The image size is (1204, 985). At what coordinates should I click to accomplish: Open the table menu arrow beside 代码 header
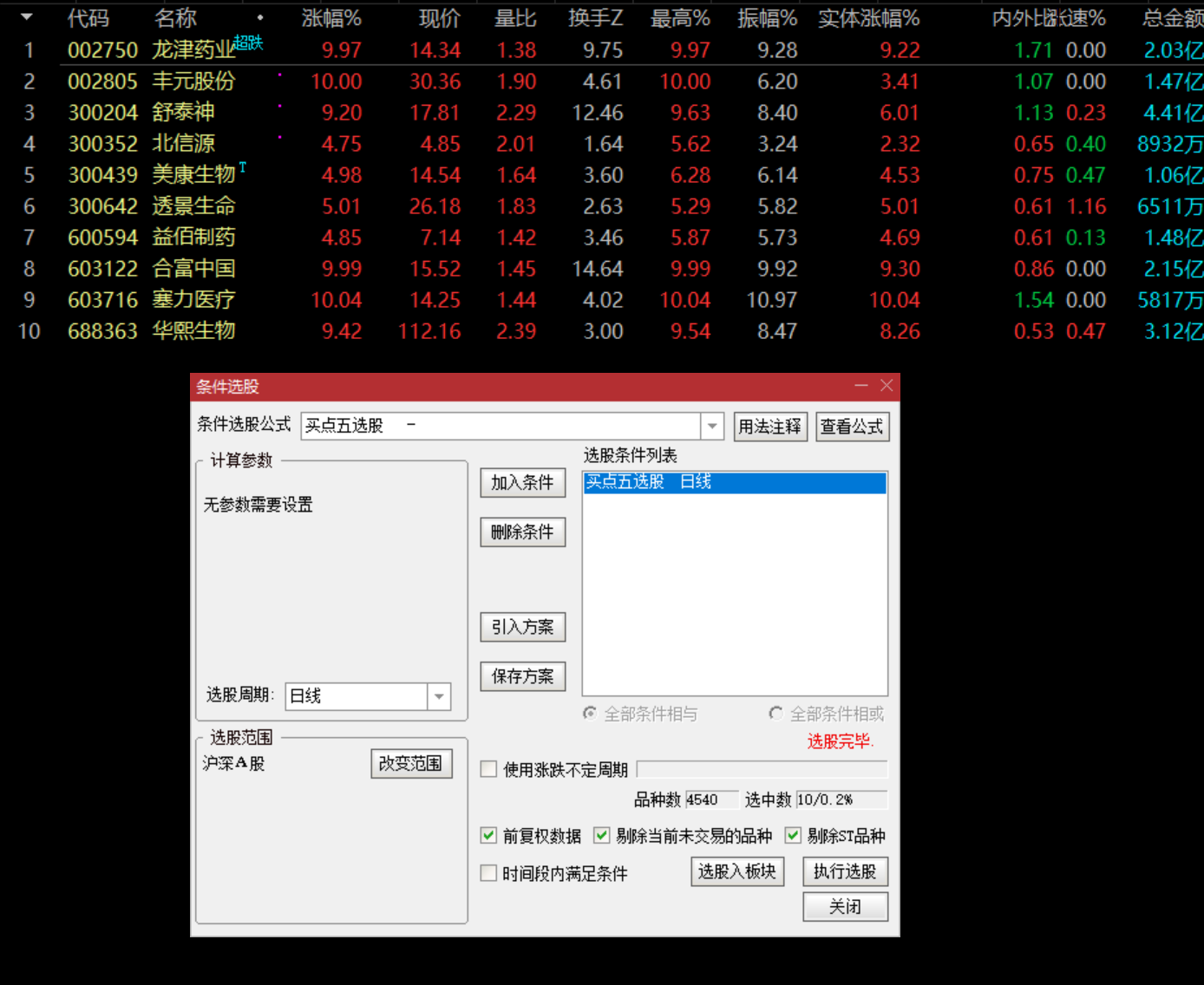pyautogui.click(x=27, y=16)
